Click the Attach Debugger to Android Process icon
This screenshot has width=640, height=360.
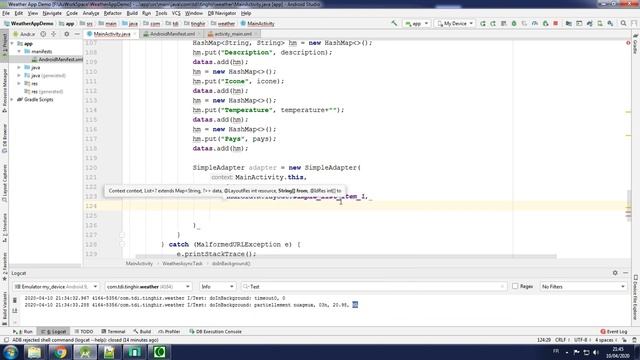pos(545,23)
